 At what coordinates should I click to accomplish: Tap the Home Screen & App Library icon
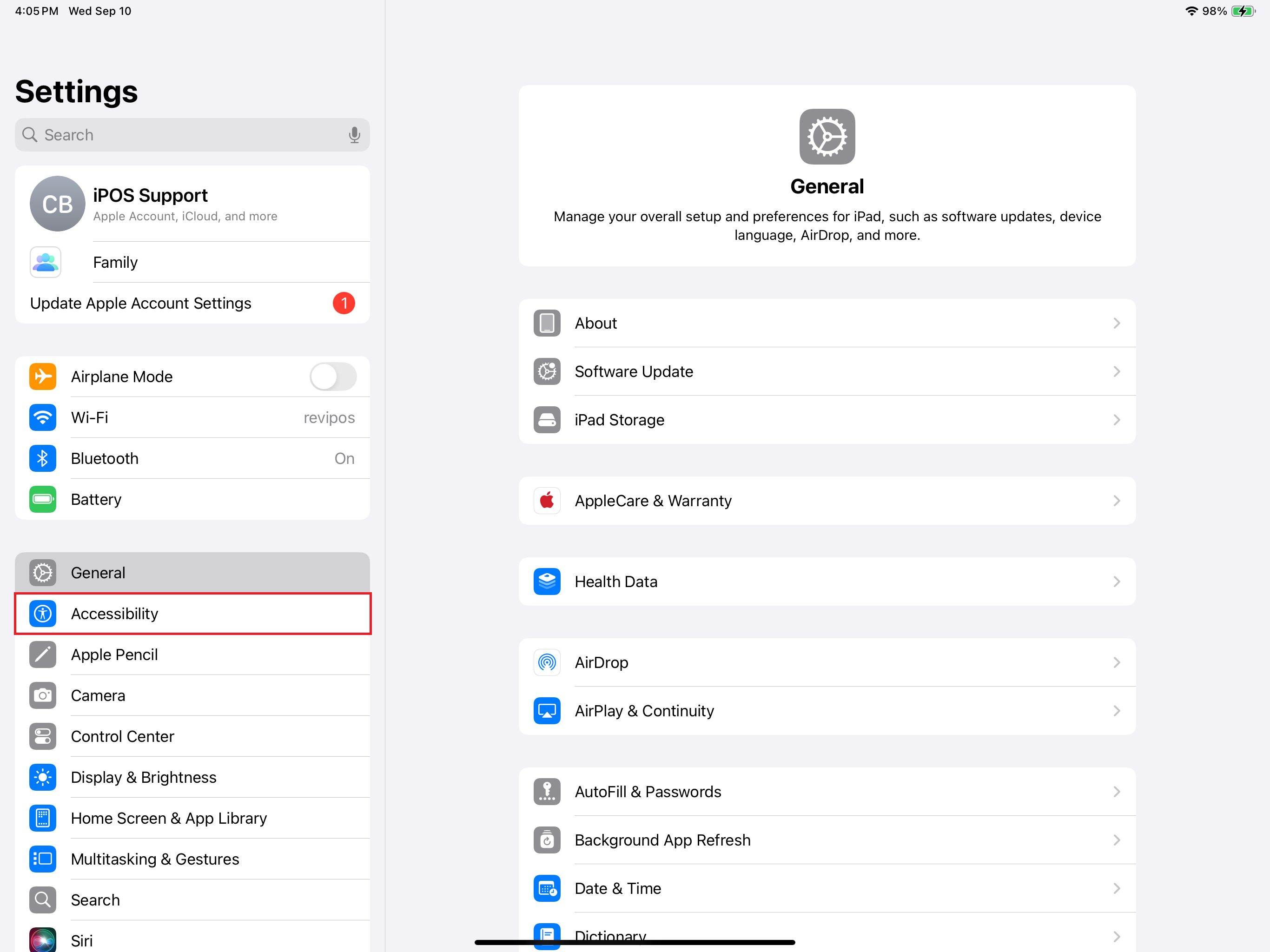click(x=43, y=818)
